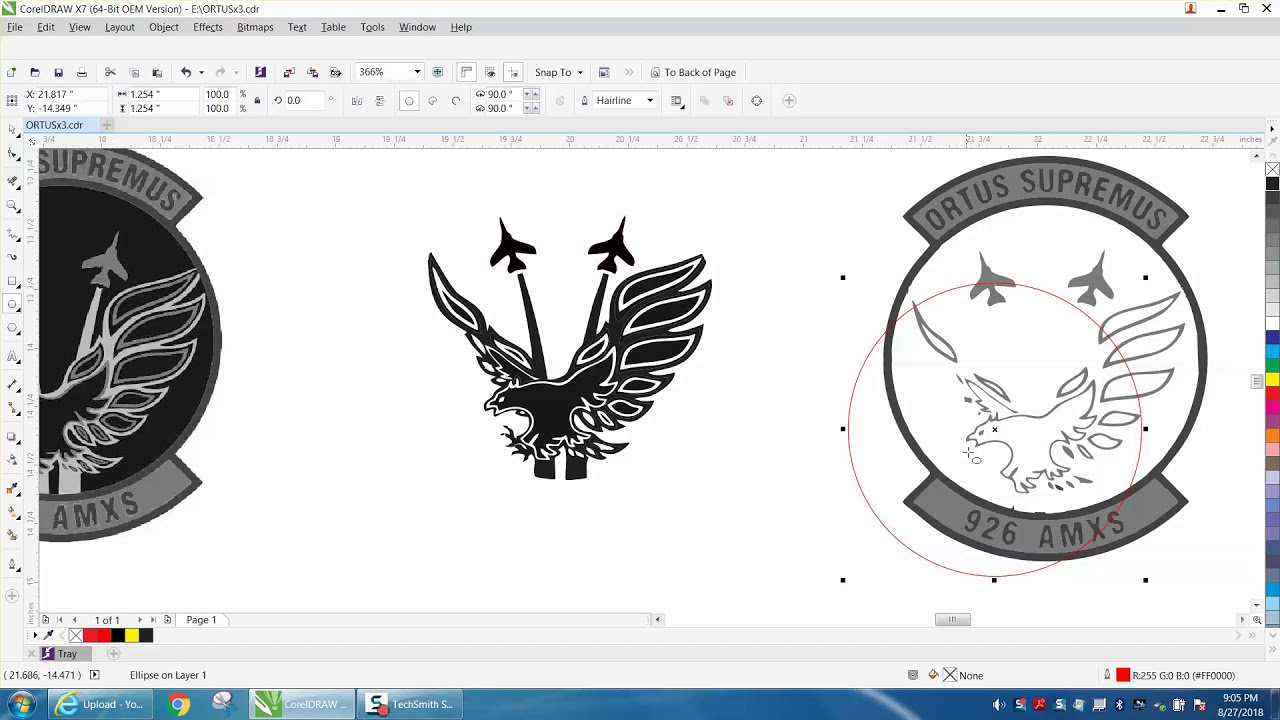Select the Ellipse tool in the toolbox
Screen dimensions: 1280x720
(12, 305)
